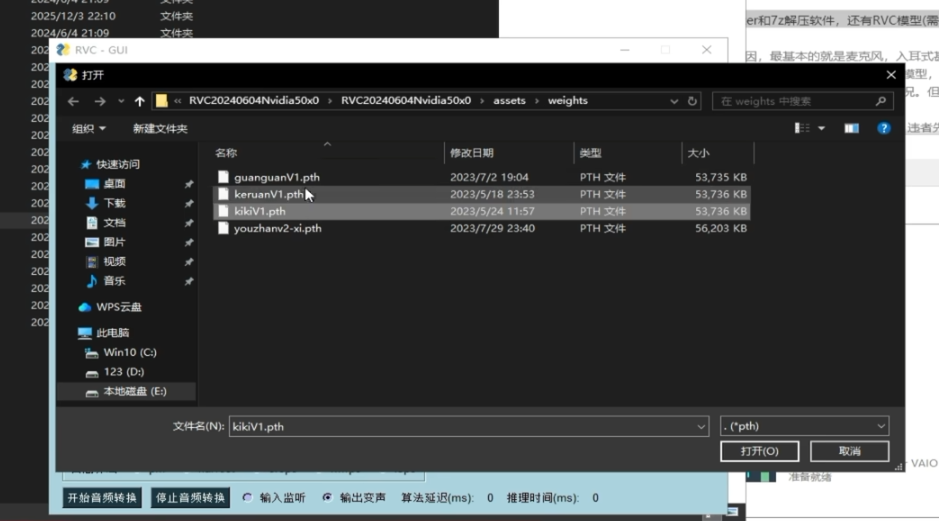The width and height of the screenshot is (939, 521).
Task: Open the 组织 menu
Action: (89, 129)
